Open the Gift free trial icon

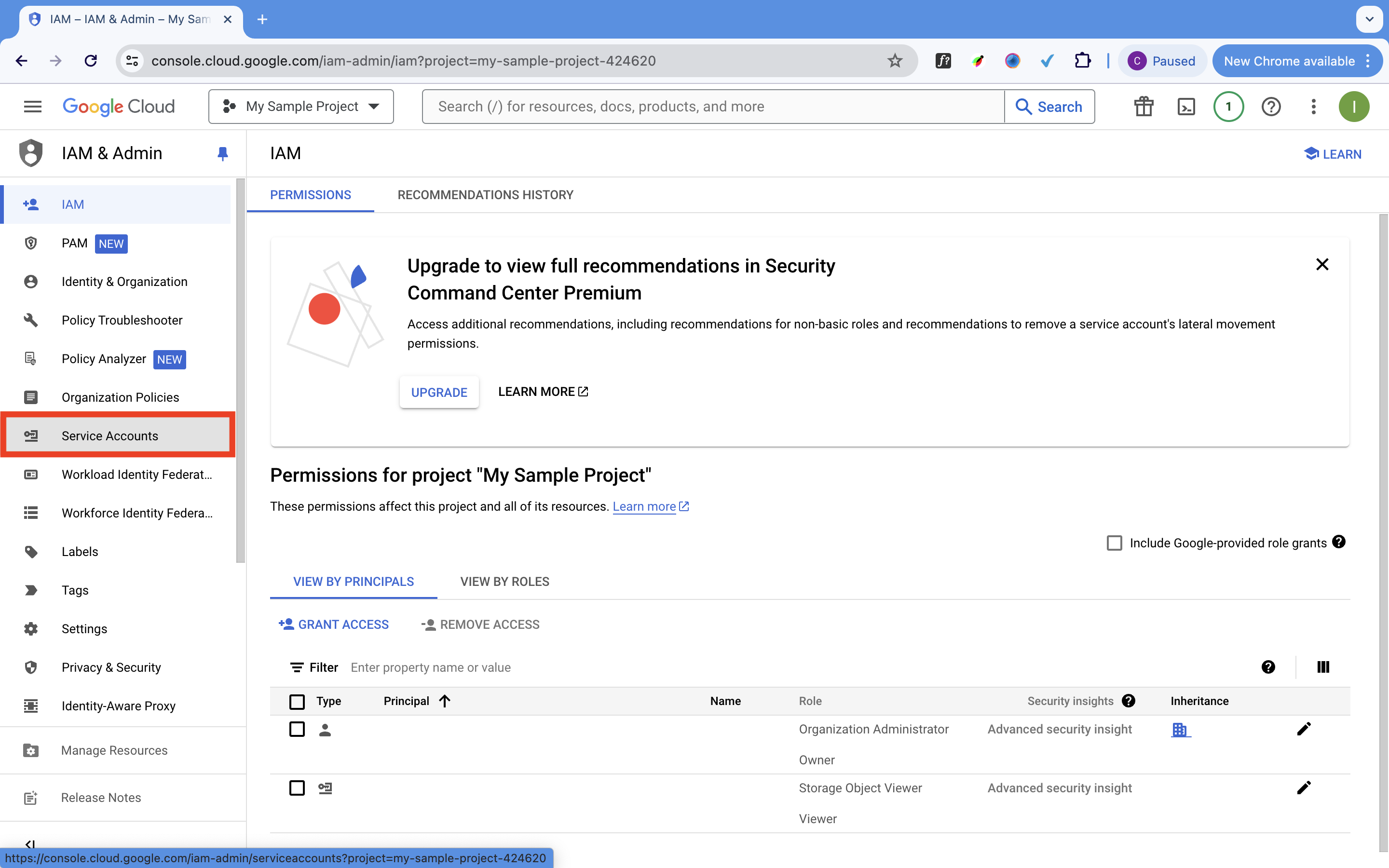pos(1144,107)
